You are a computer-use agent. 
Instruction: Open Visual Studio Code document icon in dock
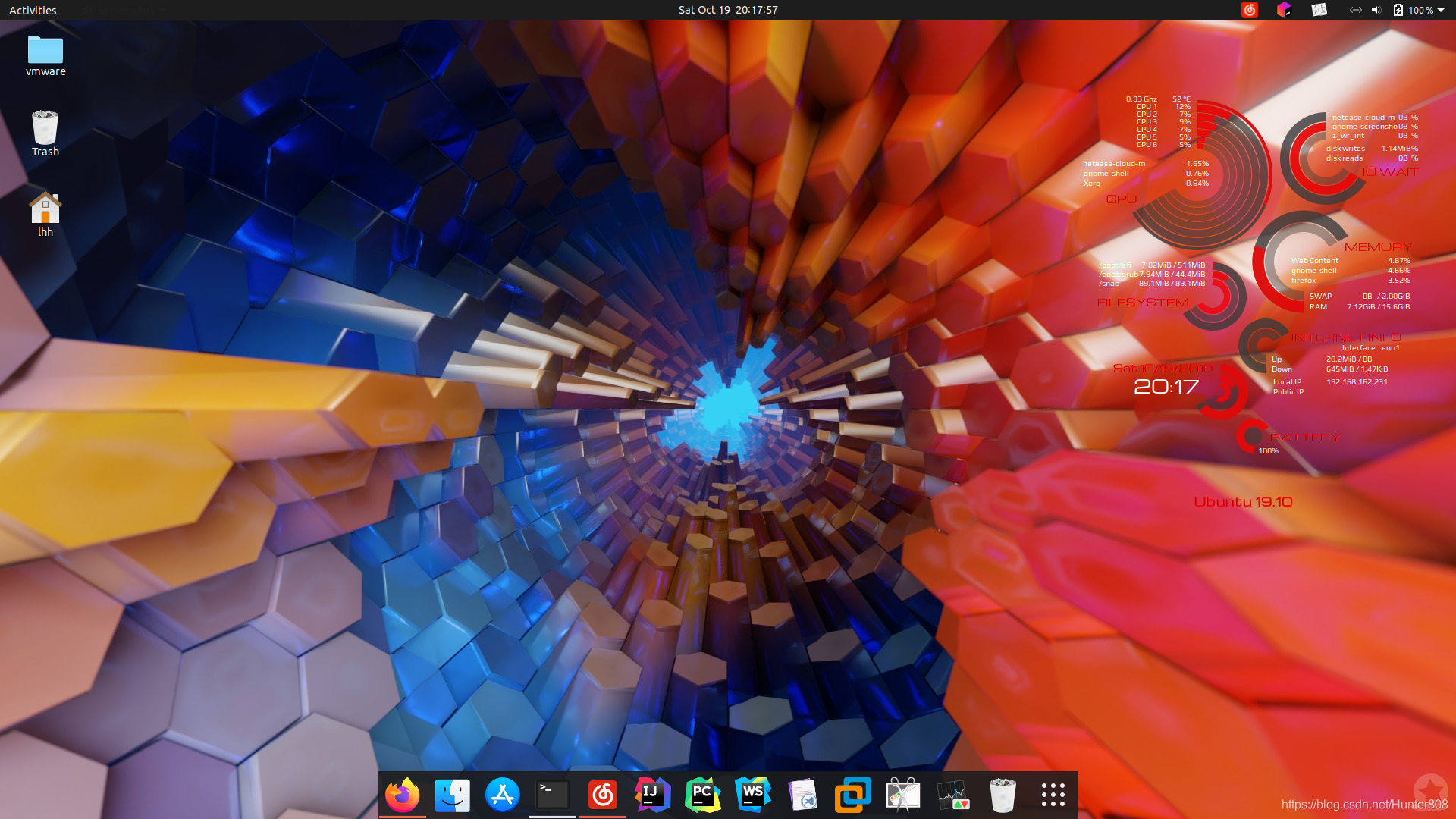point(802,795)
